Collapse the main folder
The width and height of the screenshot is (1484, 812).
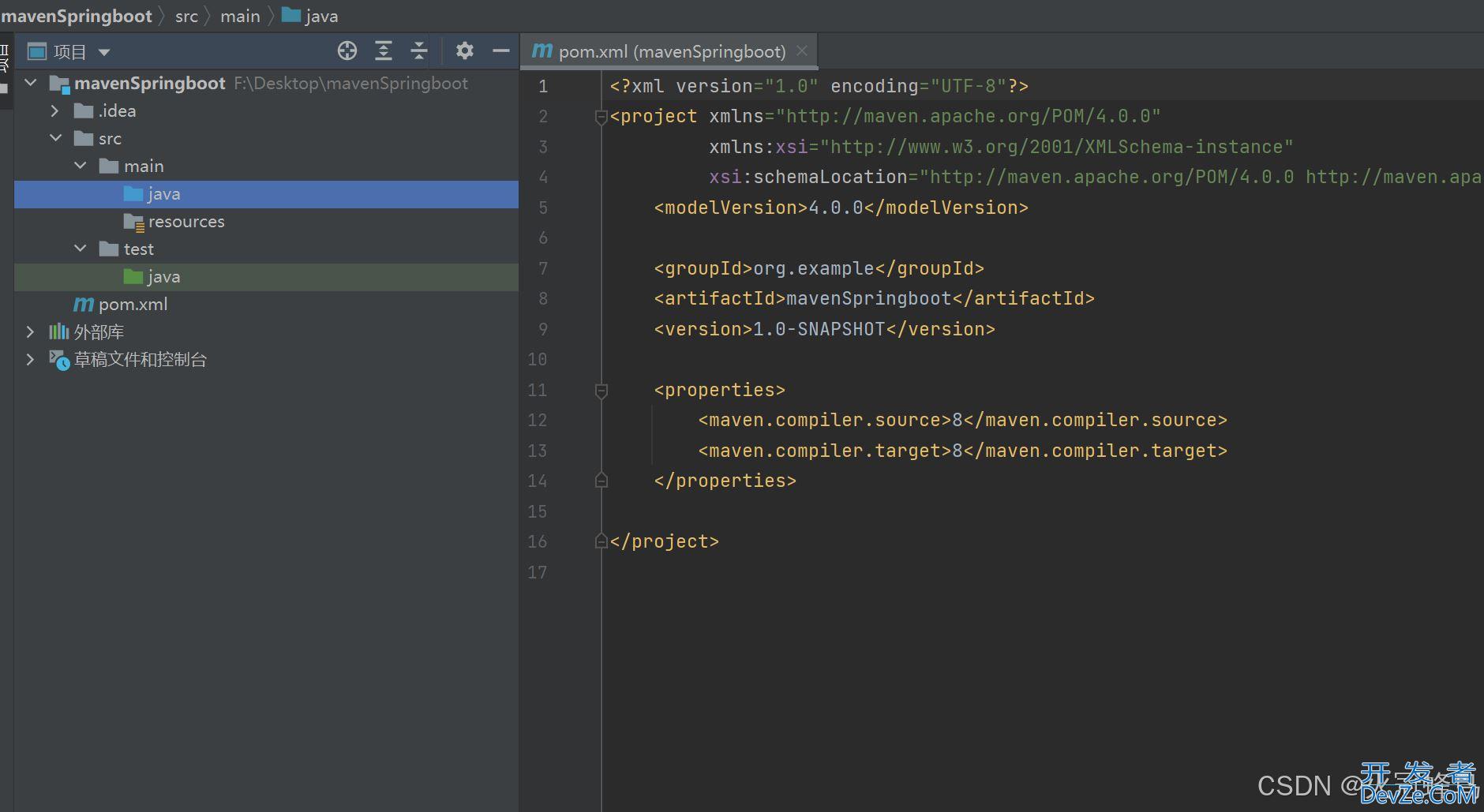click(x=81, y=166)
